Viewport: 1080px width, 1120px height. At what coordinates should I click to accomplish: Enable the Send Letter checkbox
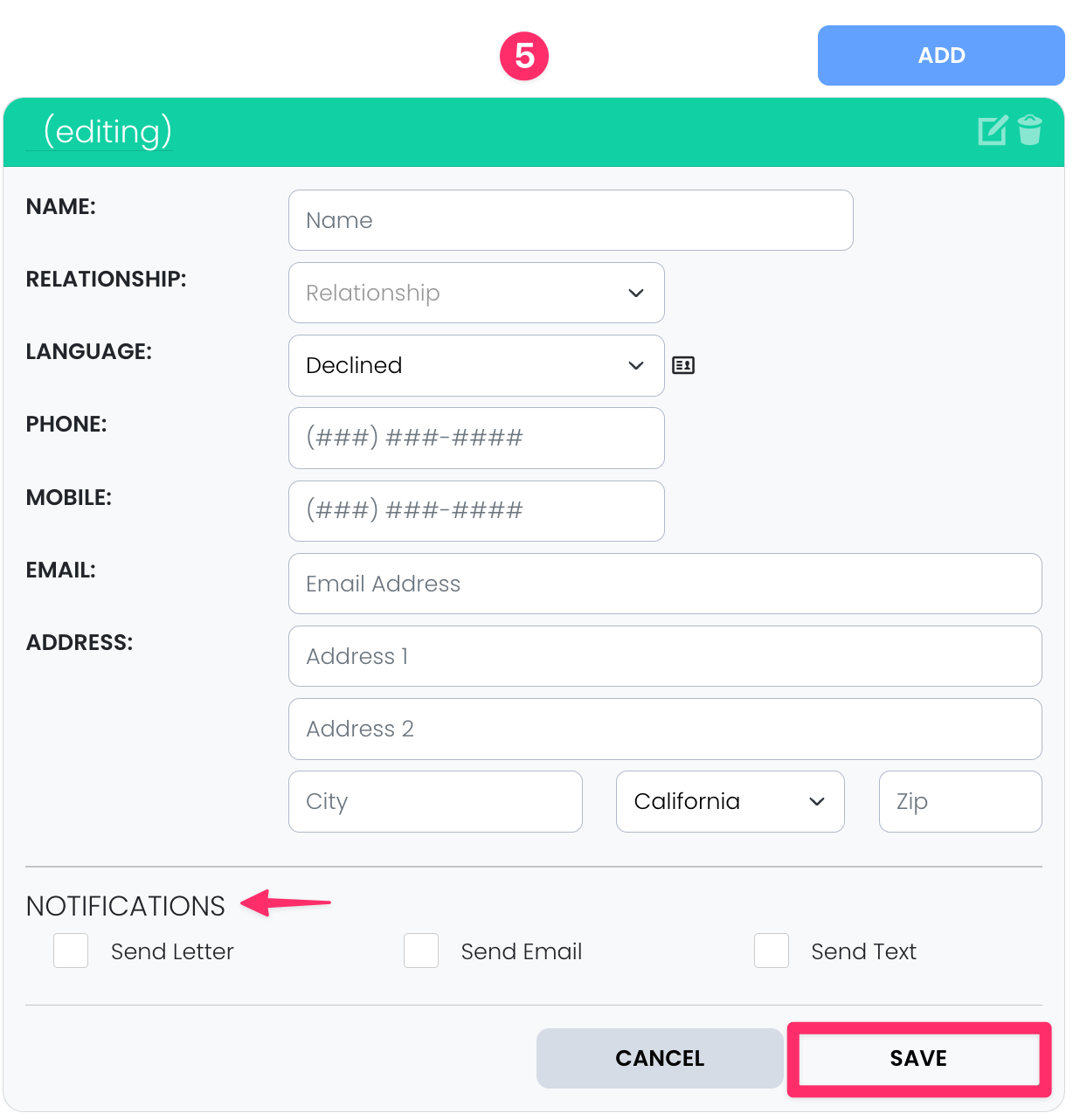point(71,951)
